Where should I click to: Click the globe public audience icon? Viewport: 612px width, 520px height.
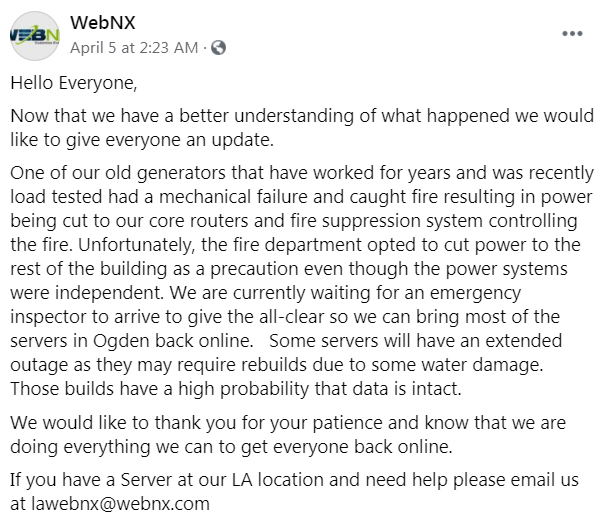point(218,48)
